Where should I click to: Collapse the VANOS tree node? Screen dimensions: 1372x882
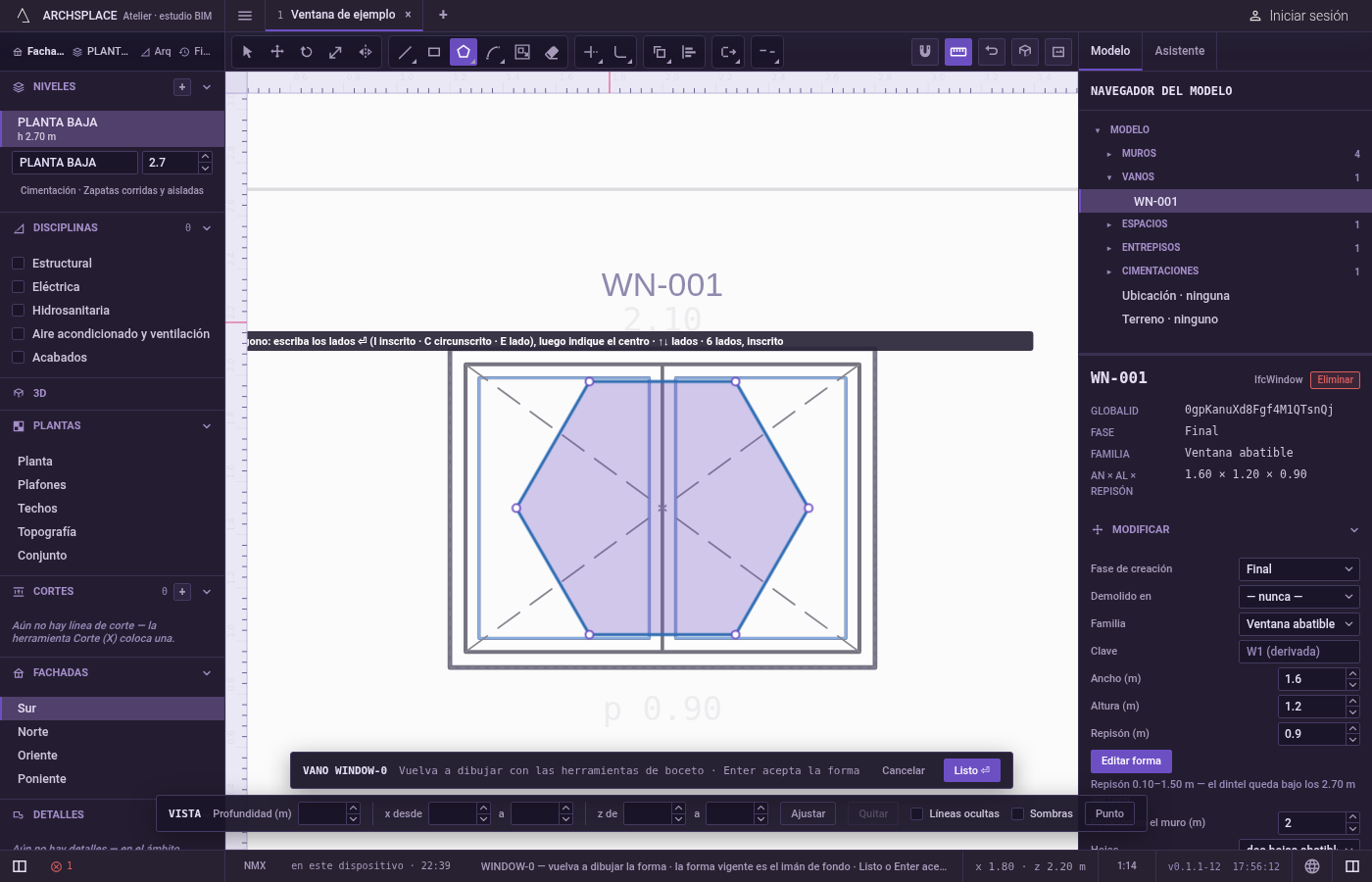coord(1108,177)
